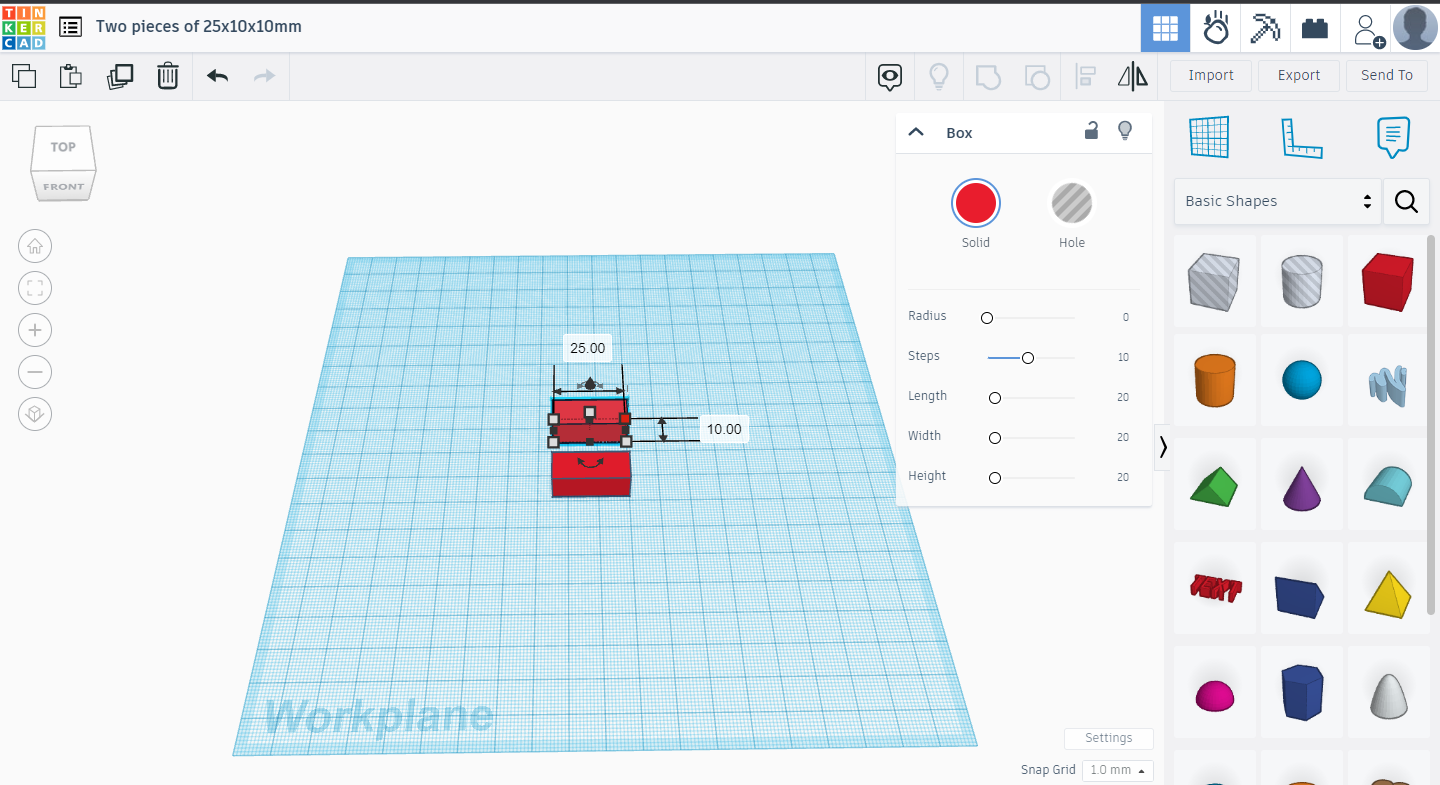Open the Sim Lab tab icon
The height and width of the screenshot is (785, 1440).
click(1216, 28)
